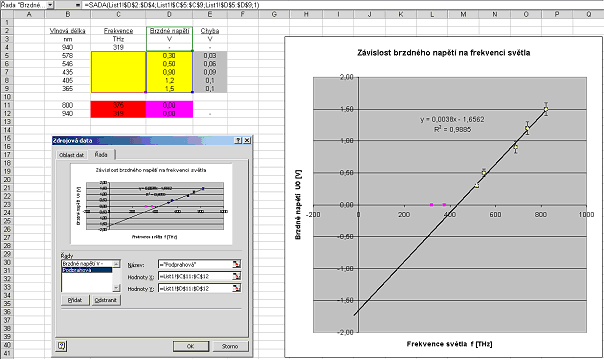
Task: Click the Y axis title 'Brzdné napětí U0 [V]'
Action: [x=298, y=204]
